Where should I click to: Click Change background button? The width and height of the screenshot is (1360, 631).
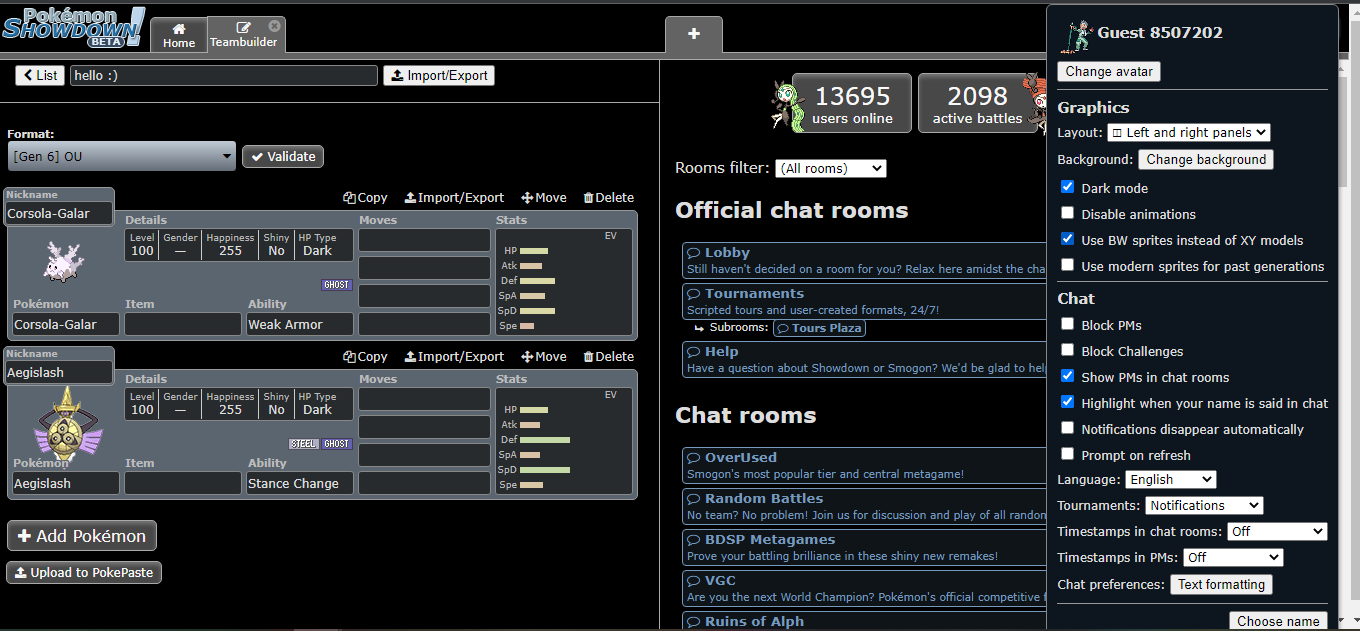(1206, 159)
